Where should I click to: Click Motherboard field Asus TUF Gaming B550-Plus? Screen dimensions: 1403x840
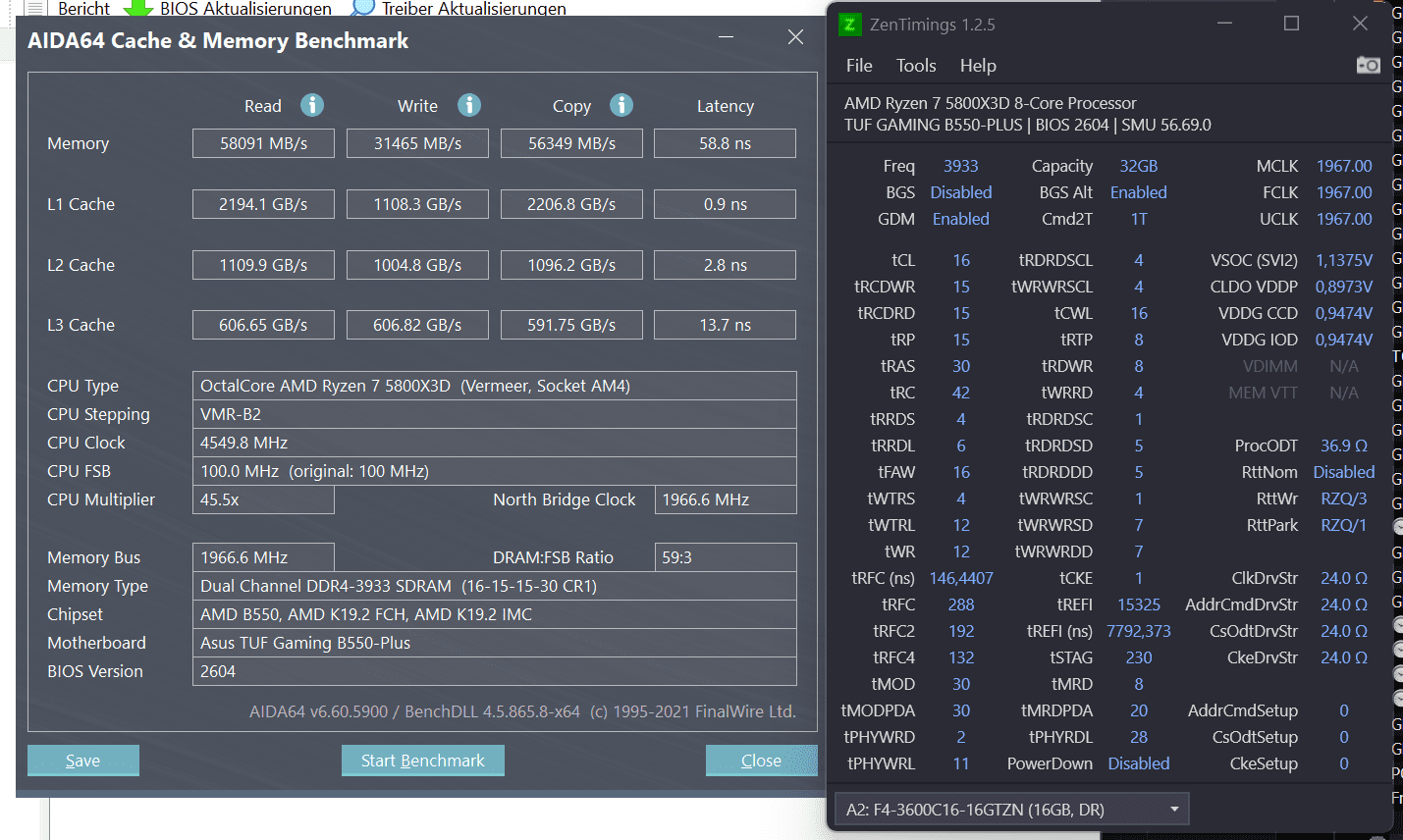point(495,643)
